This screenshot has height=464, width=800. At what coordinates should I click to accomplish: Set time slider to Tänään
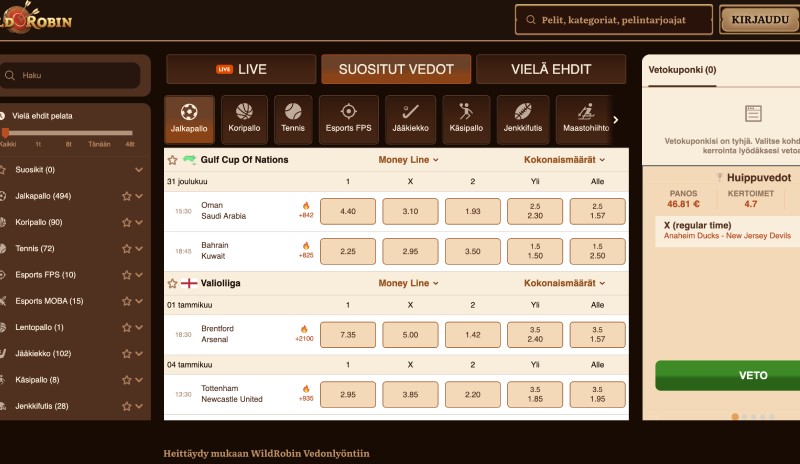(99, 144)
